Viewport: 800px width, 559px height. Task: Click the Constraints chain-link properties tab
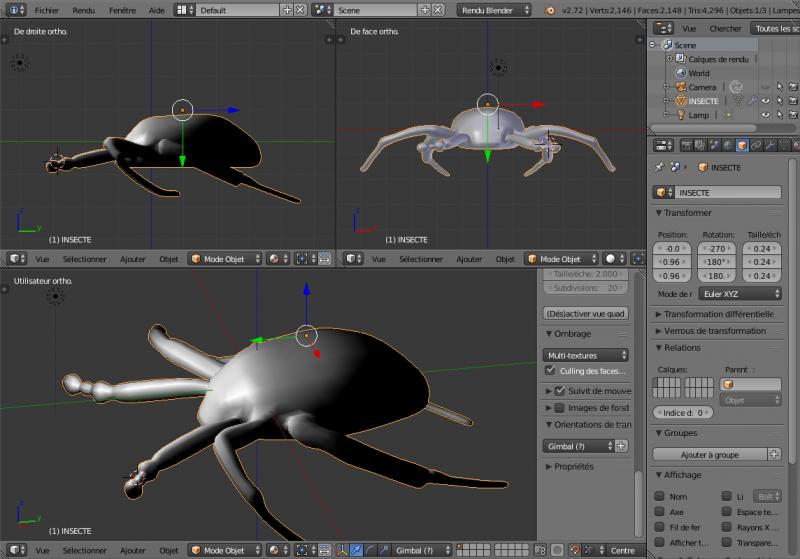pyautogui.click(x=756, y=145)
